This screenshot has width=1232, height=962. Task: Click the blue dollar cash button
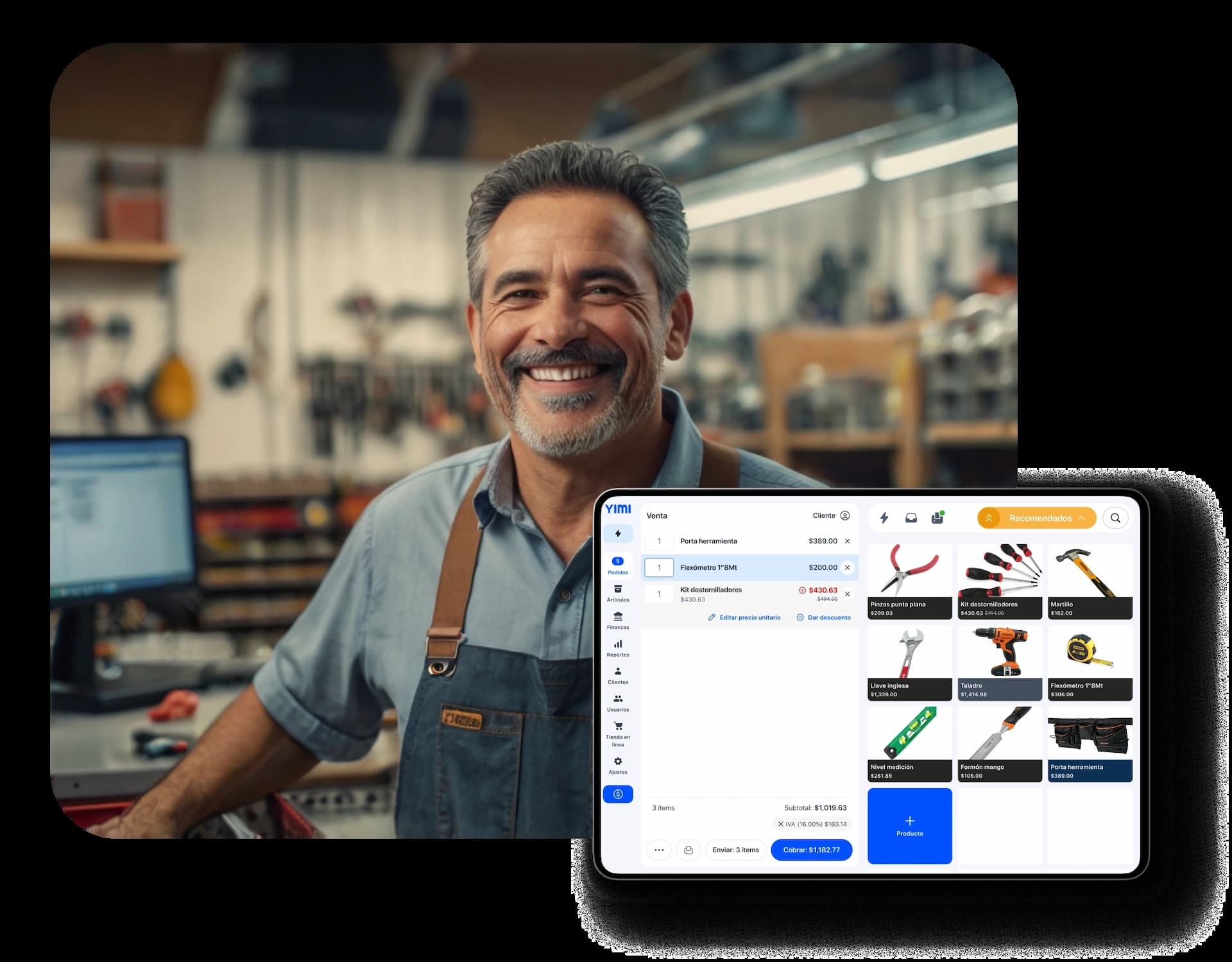(618, 794)
